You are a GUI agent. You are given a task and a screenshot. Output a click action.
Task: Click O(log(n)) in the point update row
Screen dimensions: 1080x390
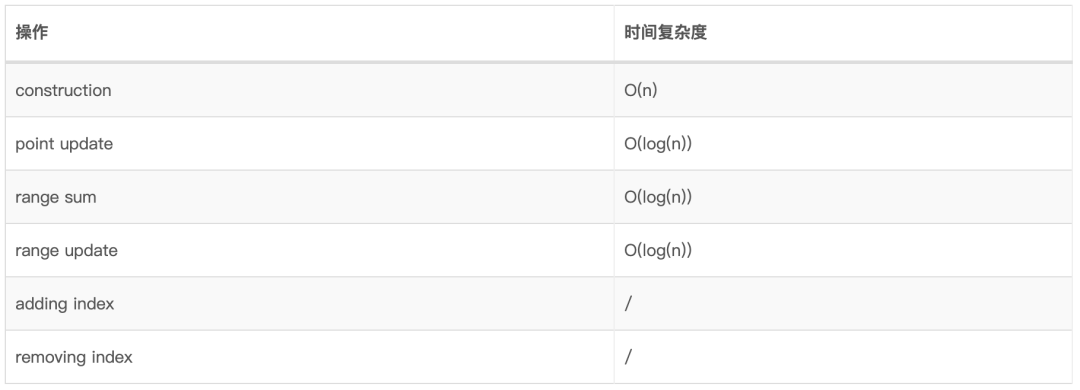click(658, 144)
